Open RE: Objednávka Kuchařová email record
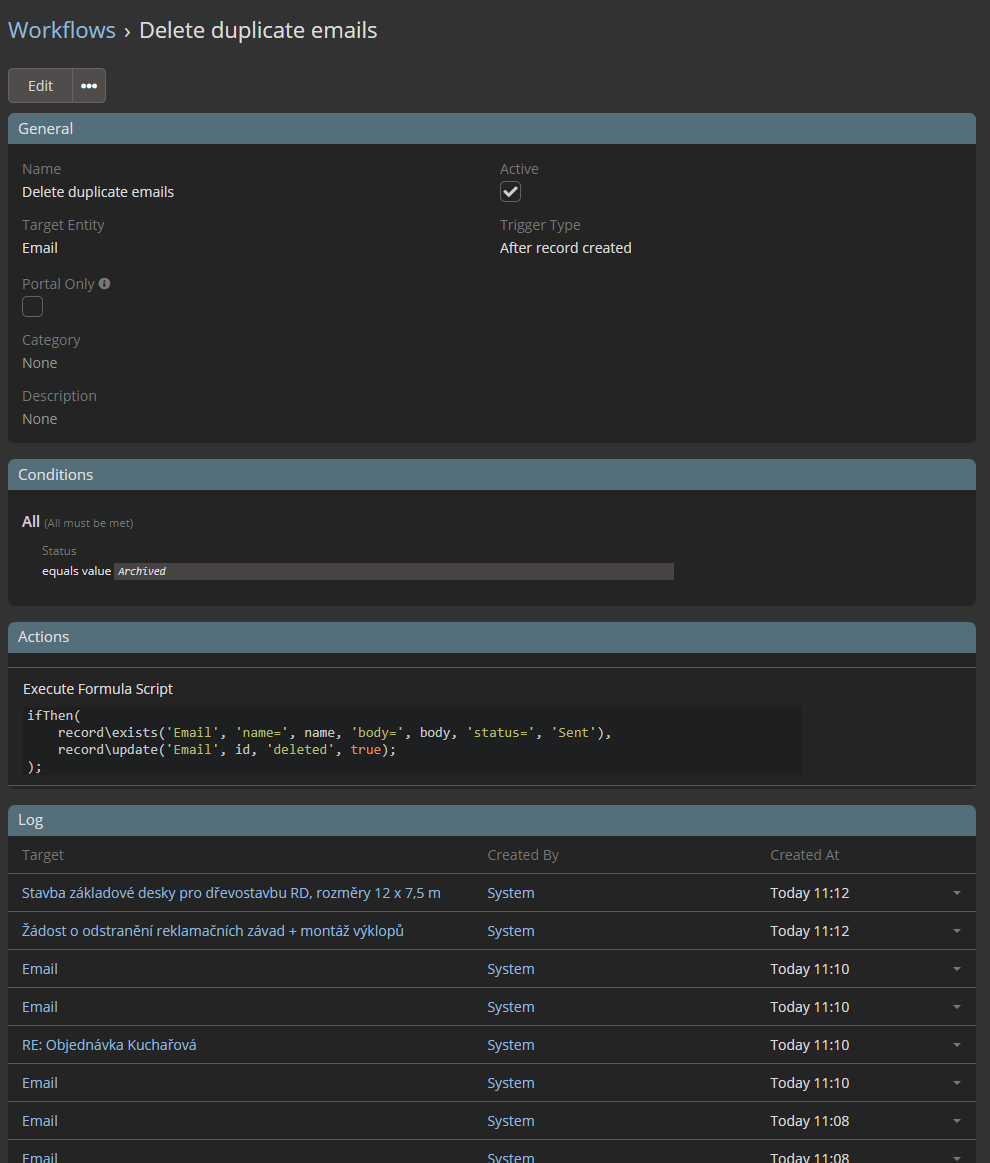This screenshot has height=1163, width=990. pyautogui.click(x=109, y=1045)
